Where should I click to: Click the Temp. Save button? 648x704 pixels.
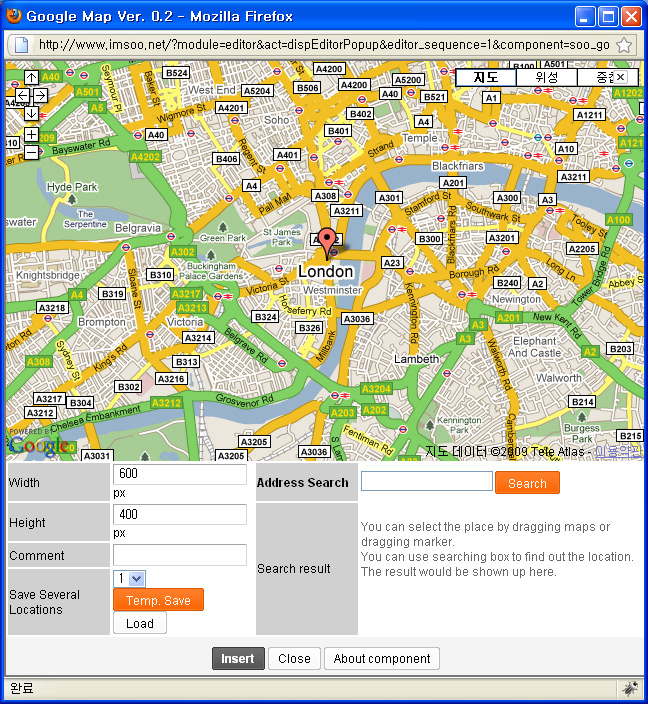(x=159, y=600)
